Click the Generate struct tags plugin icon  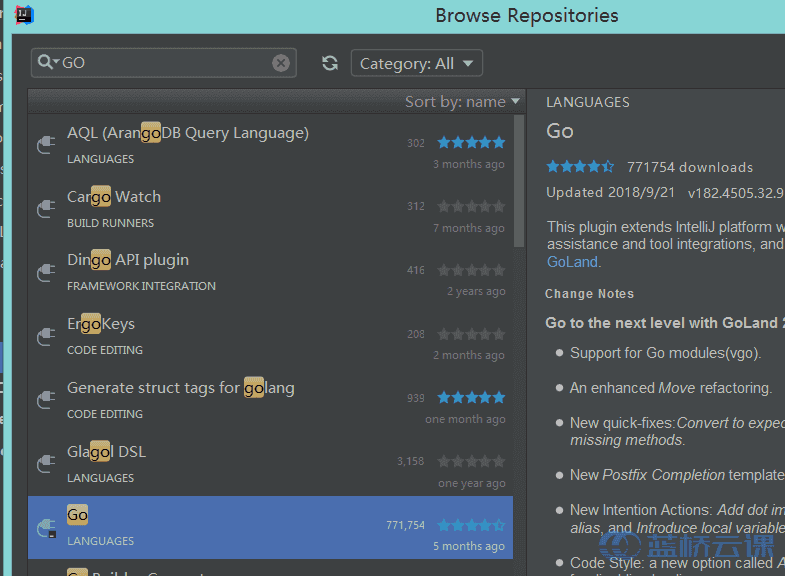tap(46, 400)
